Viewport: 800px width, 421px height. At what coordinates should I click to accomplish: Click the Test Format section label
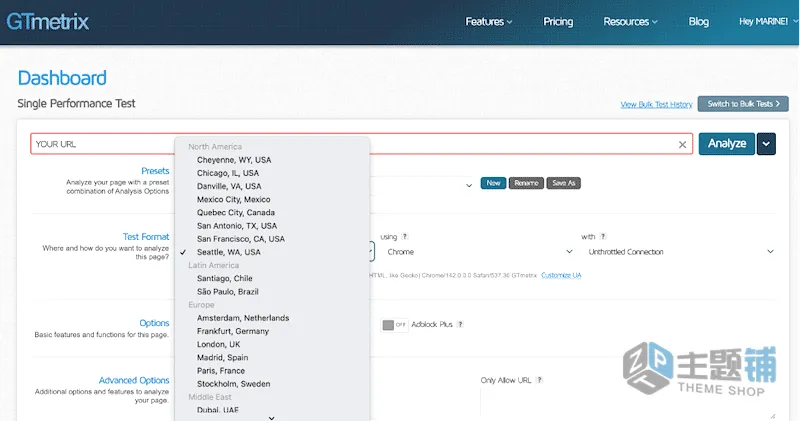[146, 237]
